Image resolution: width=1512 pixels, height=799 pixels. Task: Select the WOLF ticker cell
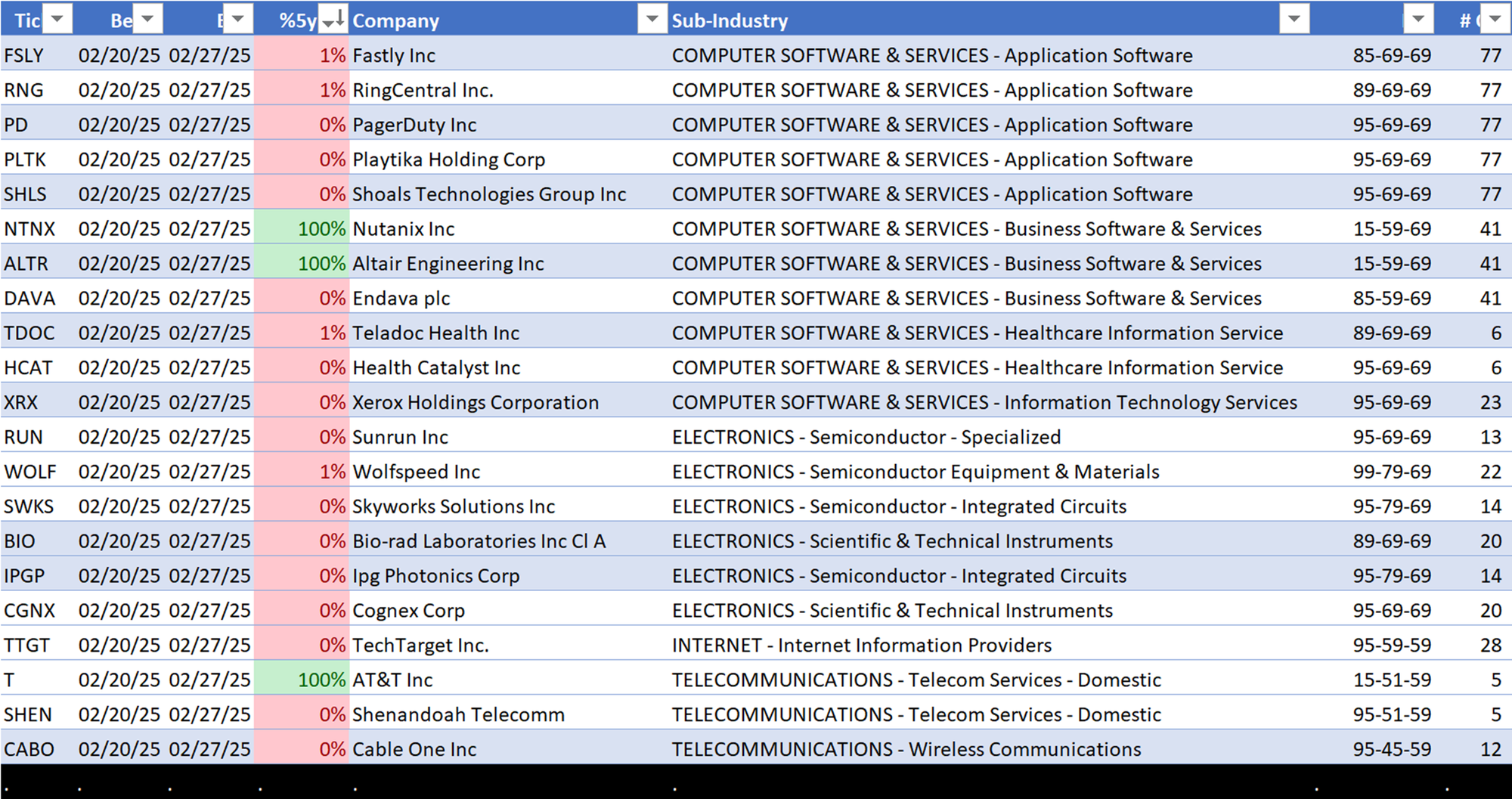37,472
